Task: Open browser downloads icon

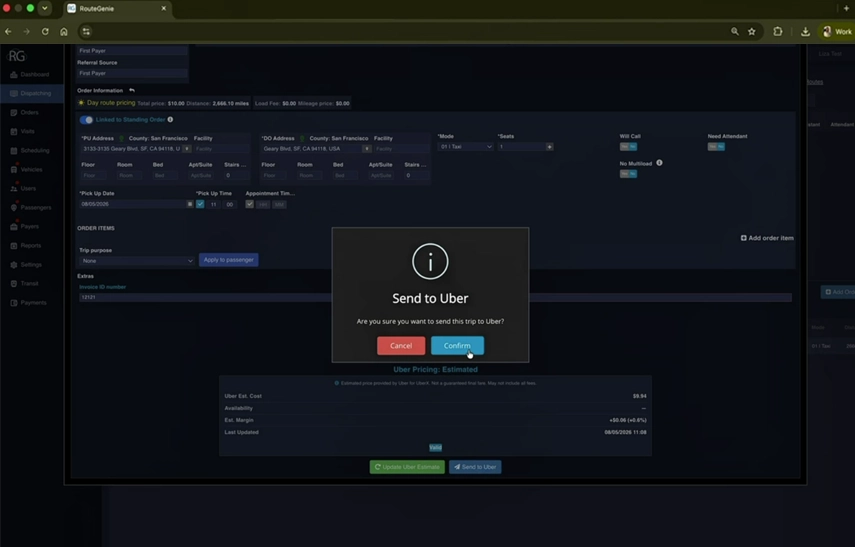Action: pyautogui.click(x=805, y=32)
